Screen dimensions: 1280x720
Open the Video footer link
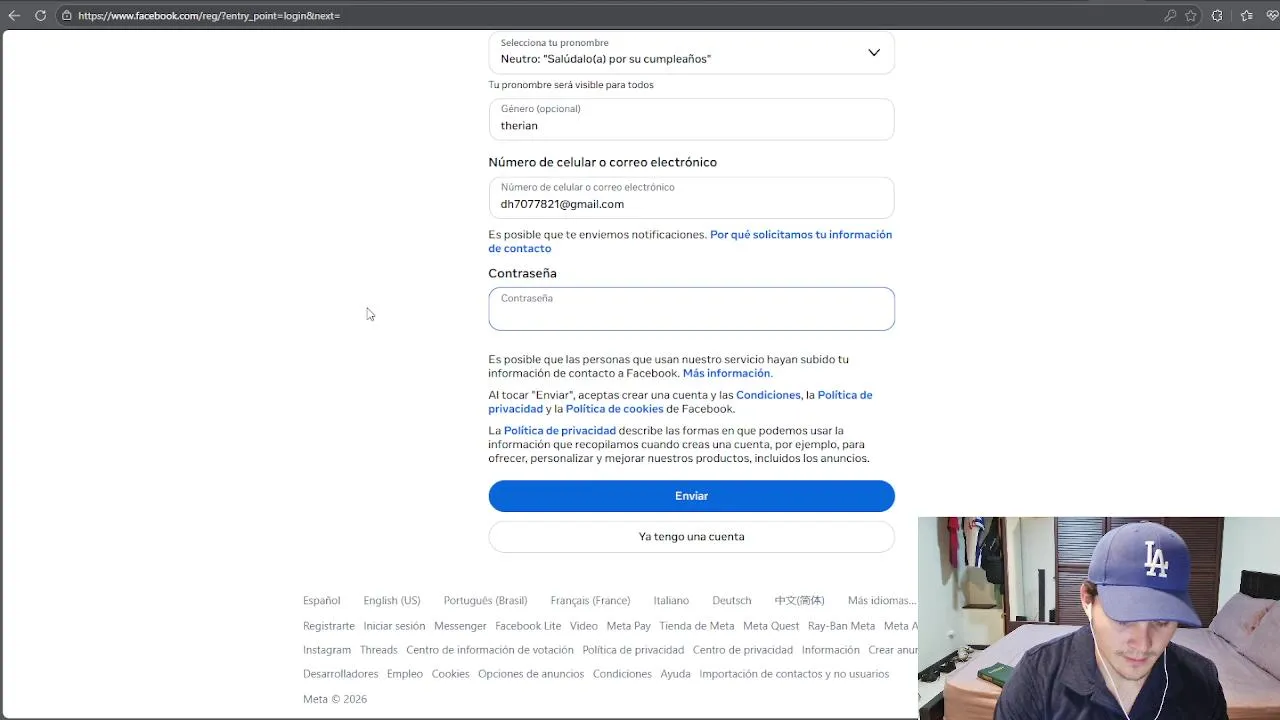[584, 626]
